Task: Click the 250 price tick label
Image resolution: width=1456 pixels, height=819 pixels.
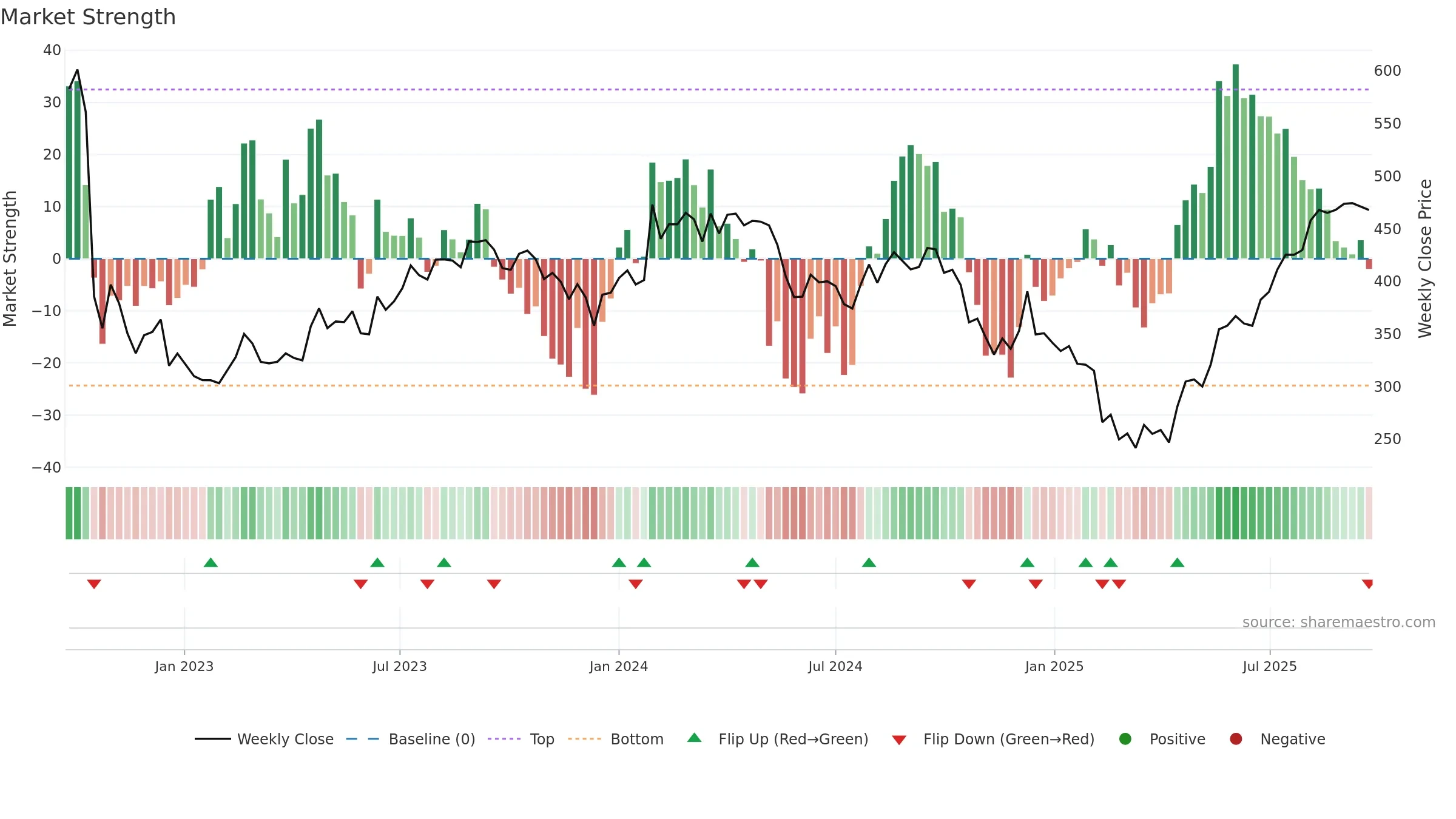Action: coord(1387,439)
